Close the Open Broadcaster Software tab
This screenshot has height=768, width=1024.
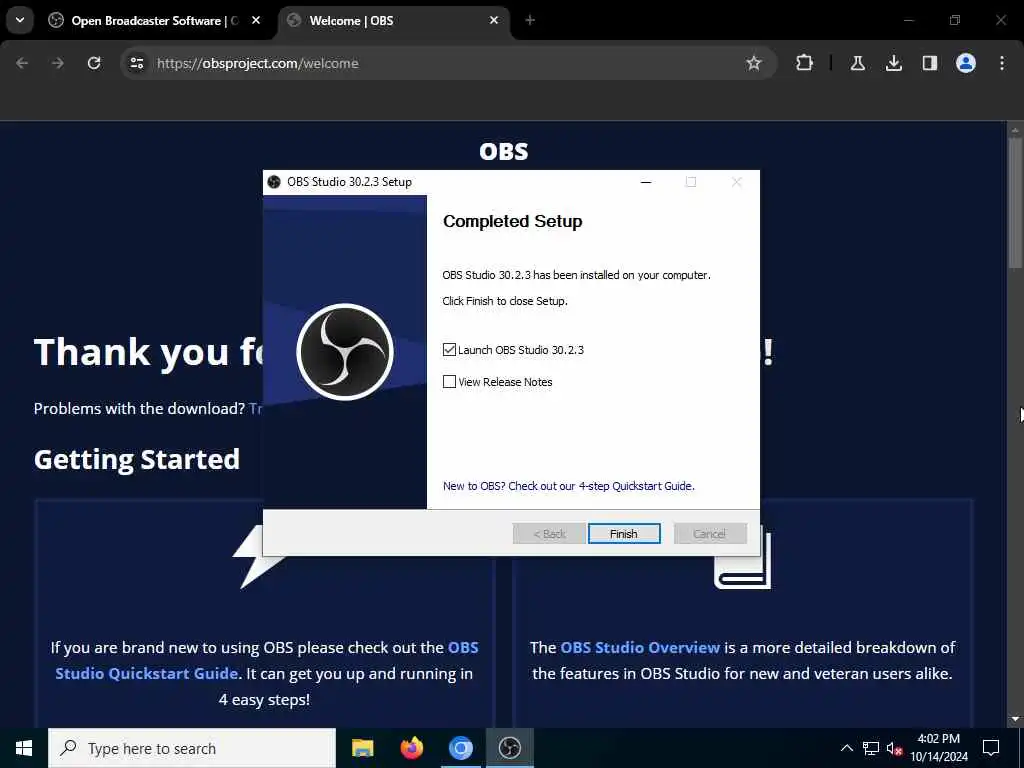click(256, 21)
